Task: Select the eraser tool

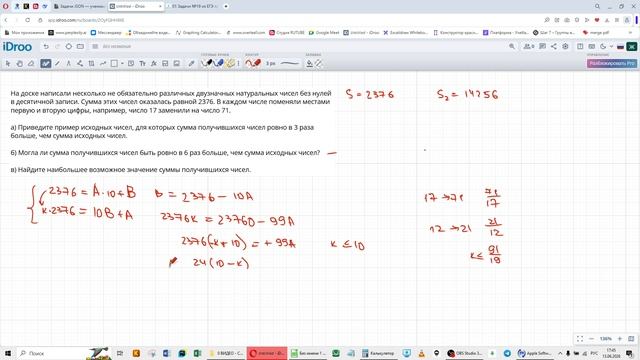Action: [31, 63]
